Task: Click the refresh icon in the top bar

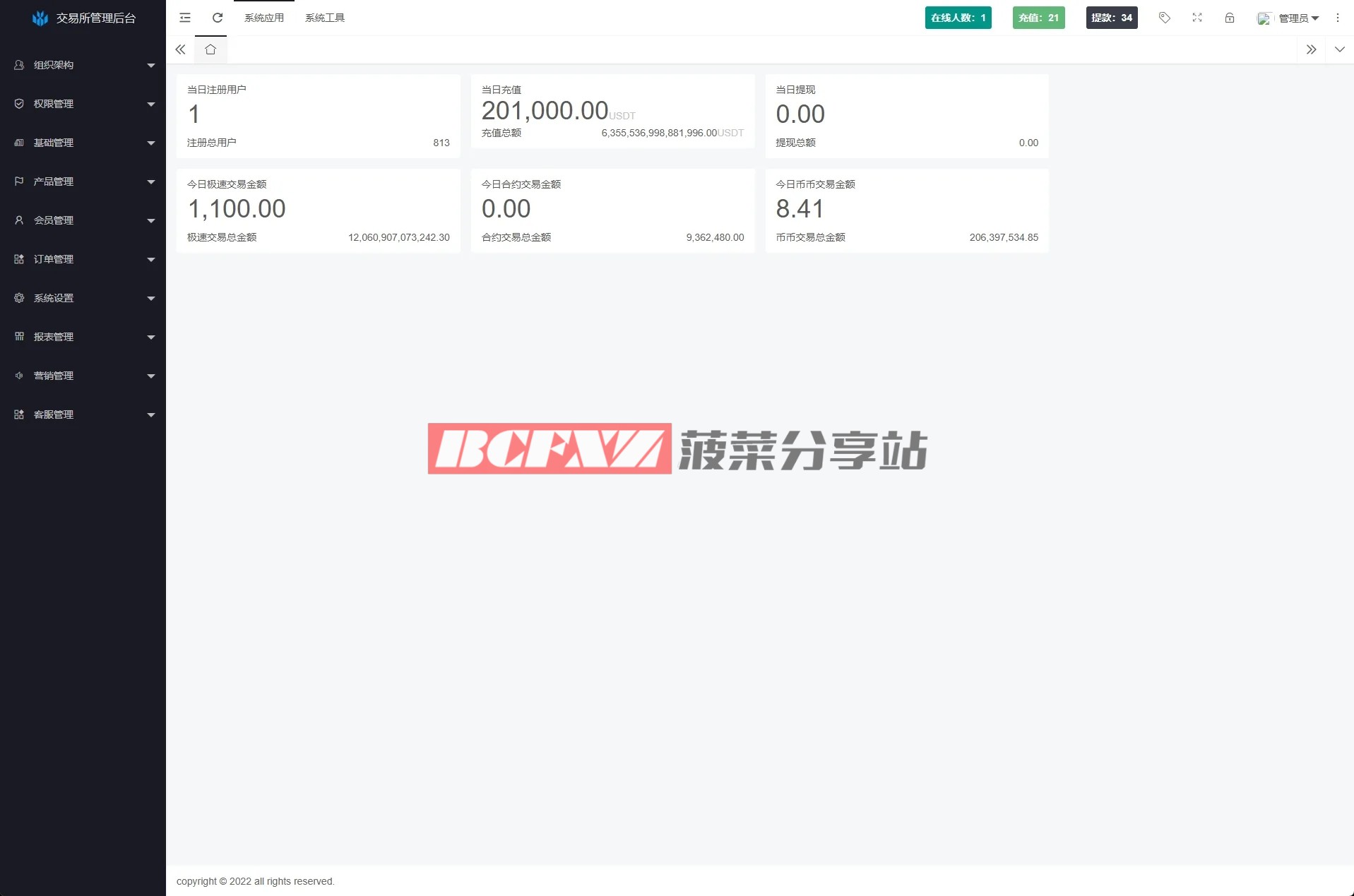Action: (218, 18)
